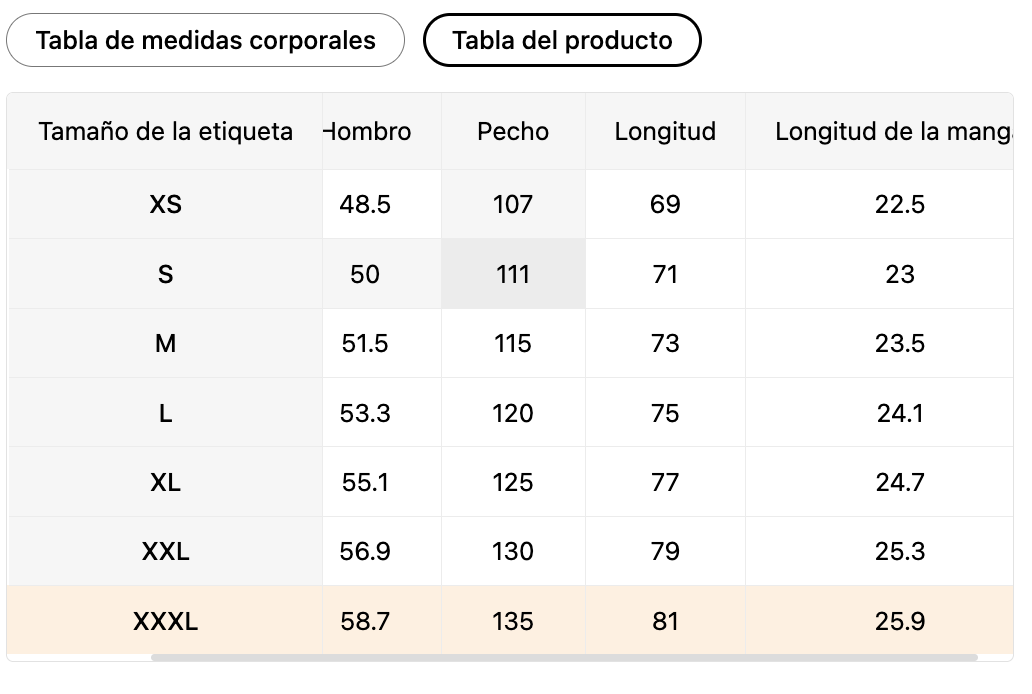Image resolution: width=1032 pixels, height=694 pixels.
Task: Click the Hombro column header
Action: pos(370,132)
